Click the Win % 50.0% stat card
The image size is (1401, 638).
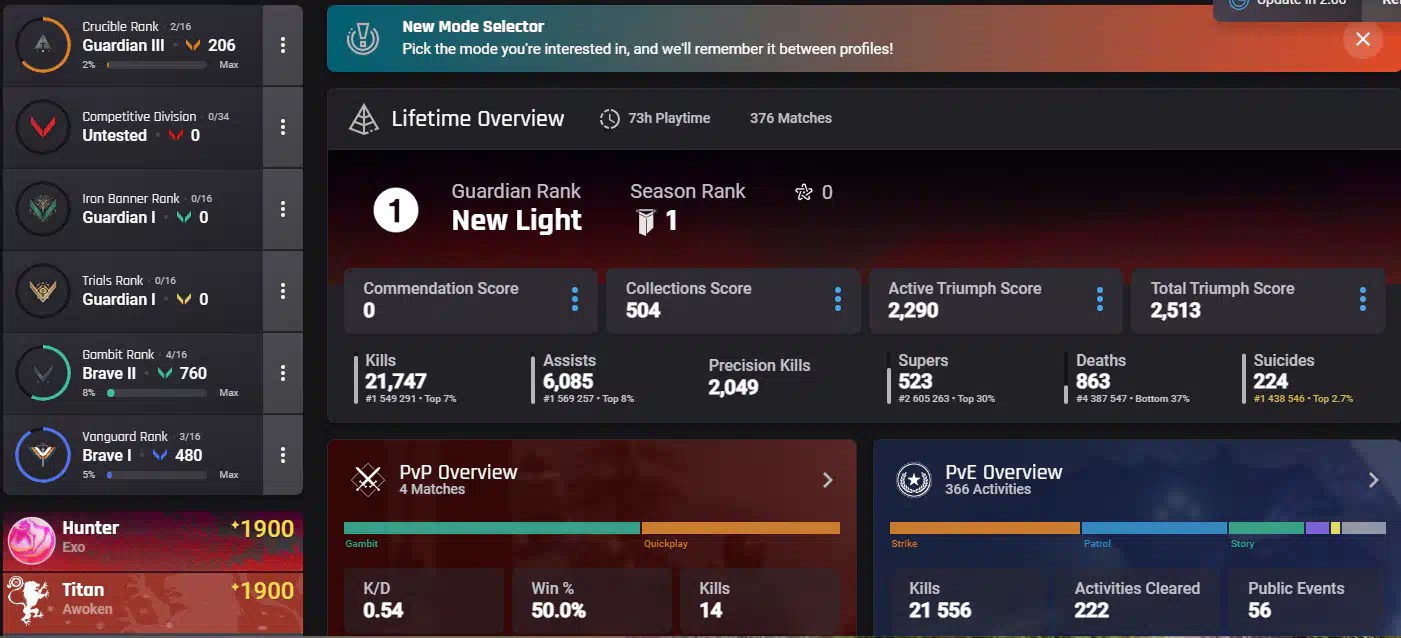coord(592,602)
